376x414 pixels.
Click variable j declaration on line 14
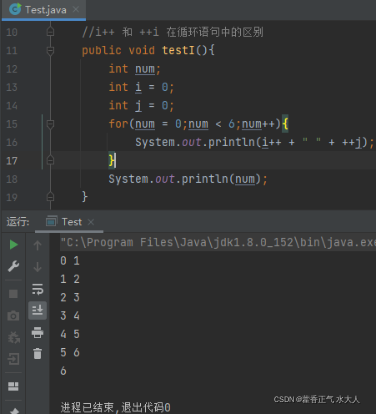[x=138, y=106]
